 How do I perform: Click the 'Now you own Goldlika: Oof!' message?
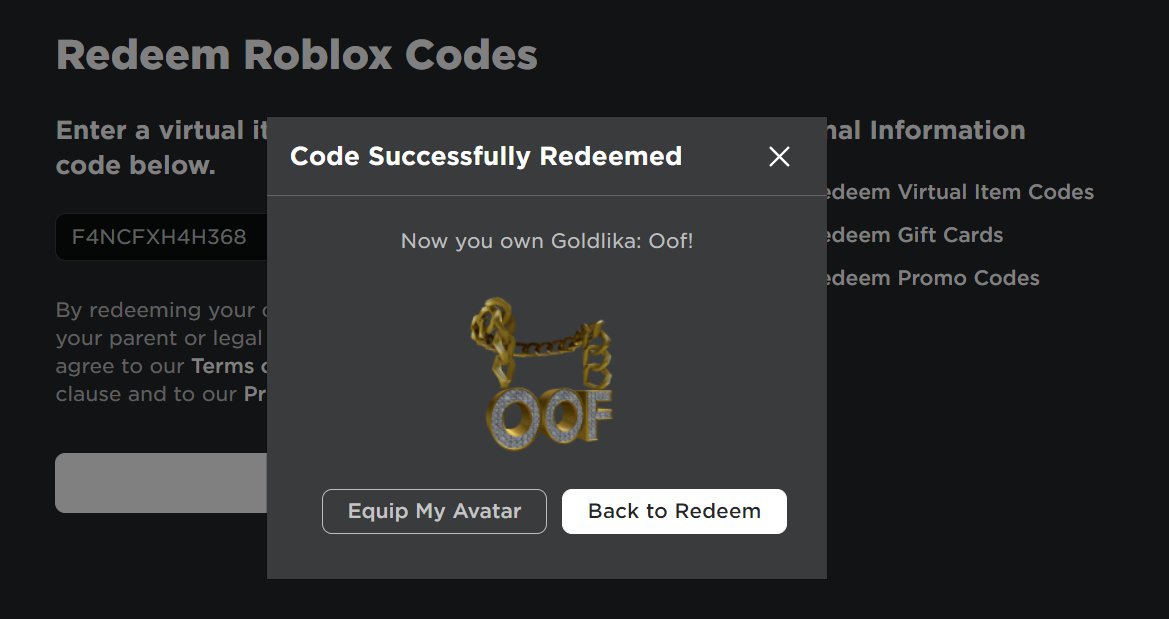(x=547, y=241)
